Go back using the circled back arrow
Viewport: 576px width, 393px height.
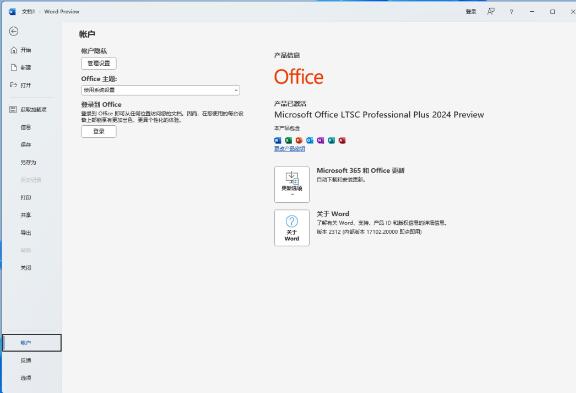click(x=14, y=32)
